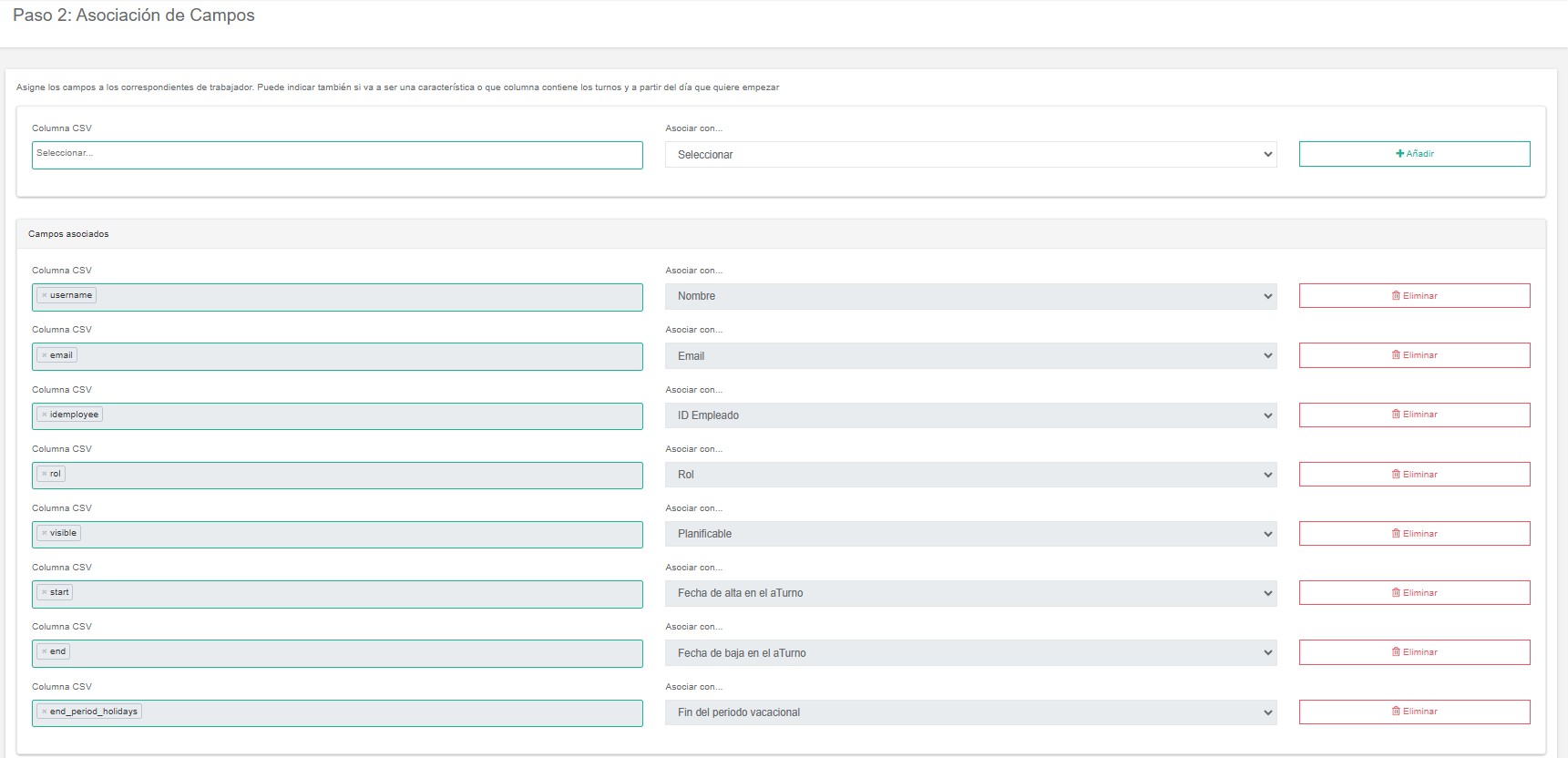Remove the end_period_holidays tag with its x icon
1568x758 pixels.
pyautogui.click(x=44, y=712)
